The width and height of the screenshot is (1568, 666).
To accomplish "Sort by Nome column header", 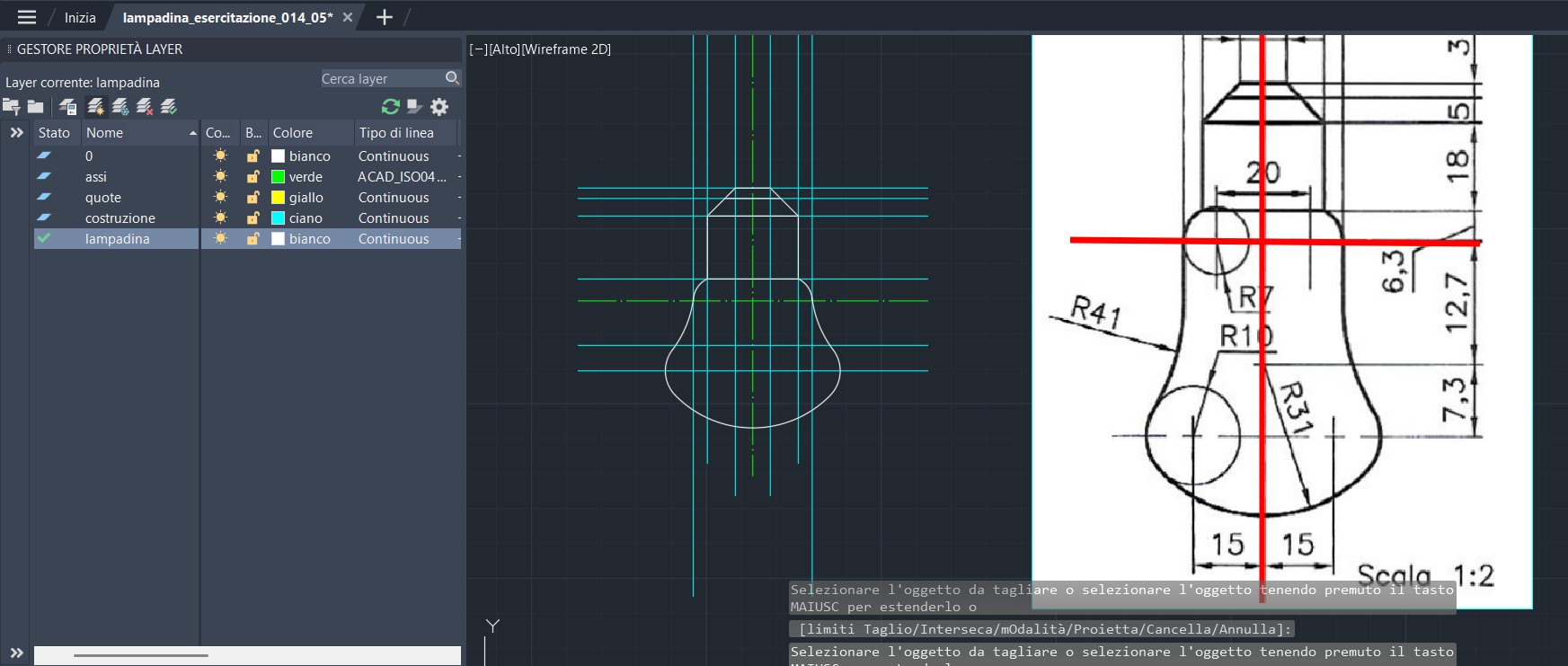I will click(140, 132).
